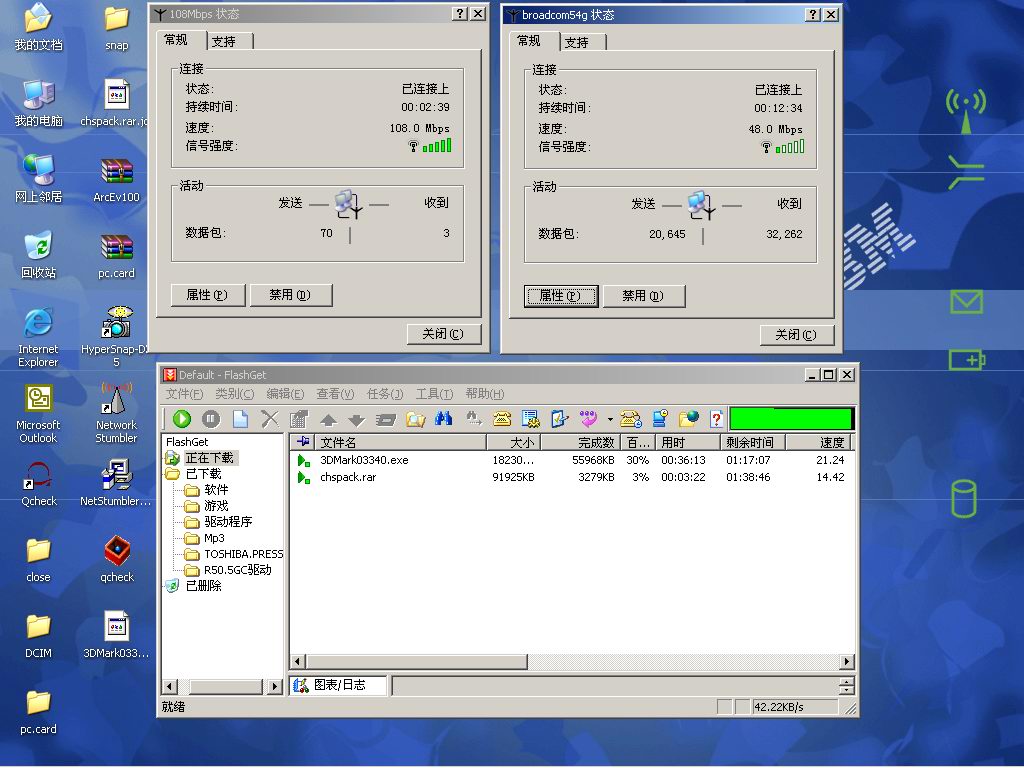Open the 编辑(E) menu
This screenshot has height=768, width=1024.
(285, 394)
